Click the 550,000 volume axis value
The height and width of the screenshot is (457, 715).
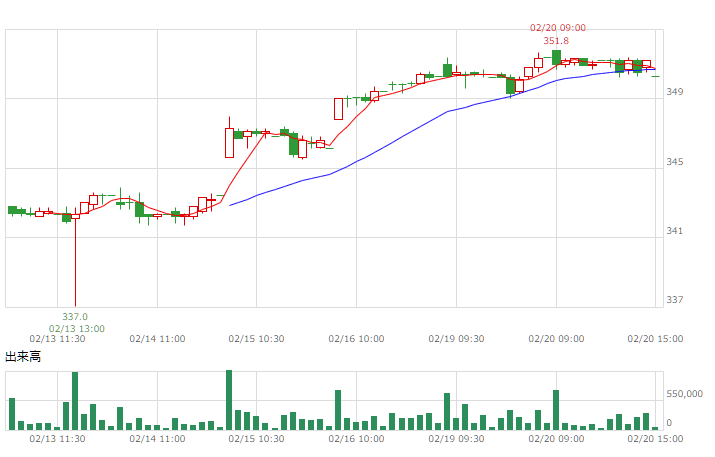684,394
